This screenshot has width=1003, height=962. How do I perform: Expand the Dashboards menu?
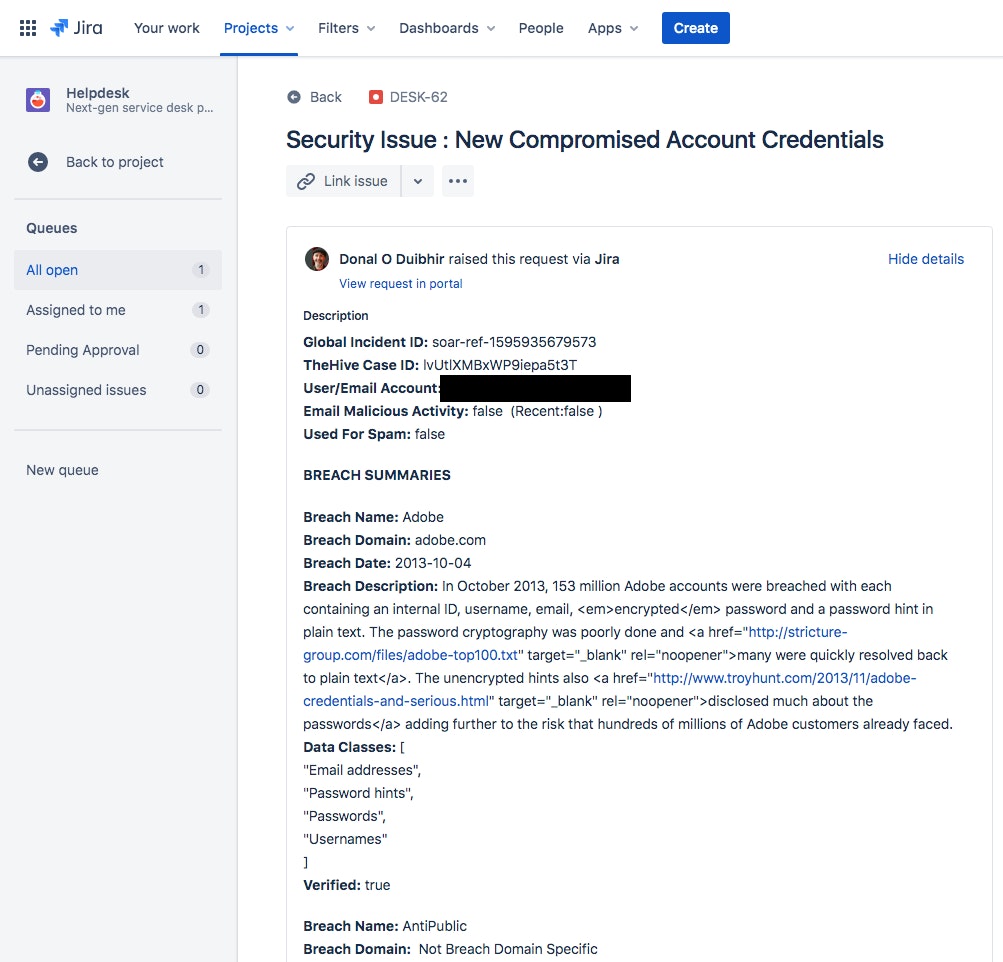click(x=446, y=28)
